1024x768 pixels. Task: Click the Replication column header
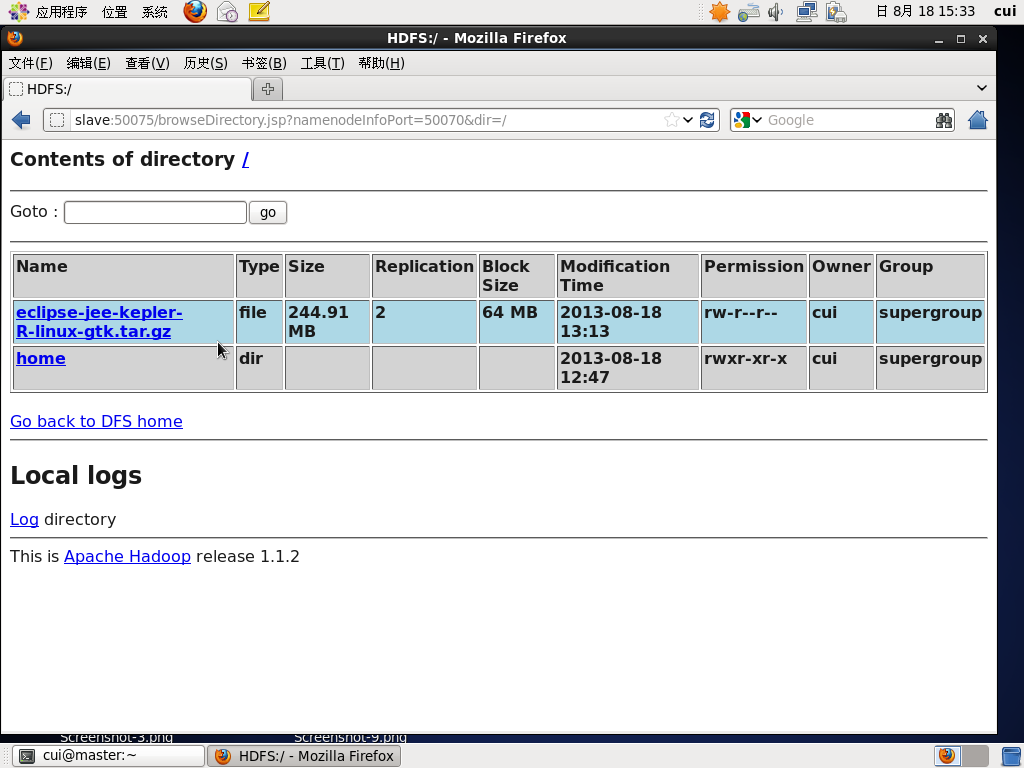click(424, 276)
